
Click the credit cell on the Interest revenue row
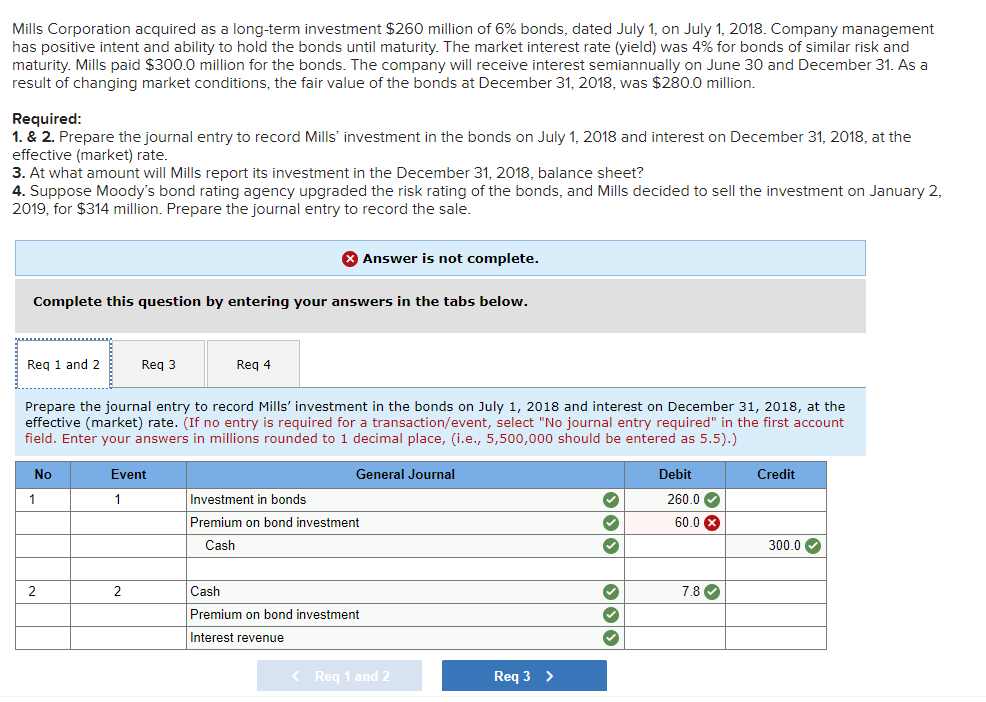pyautogui.click(x=775, y=637)
